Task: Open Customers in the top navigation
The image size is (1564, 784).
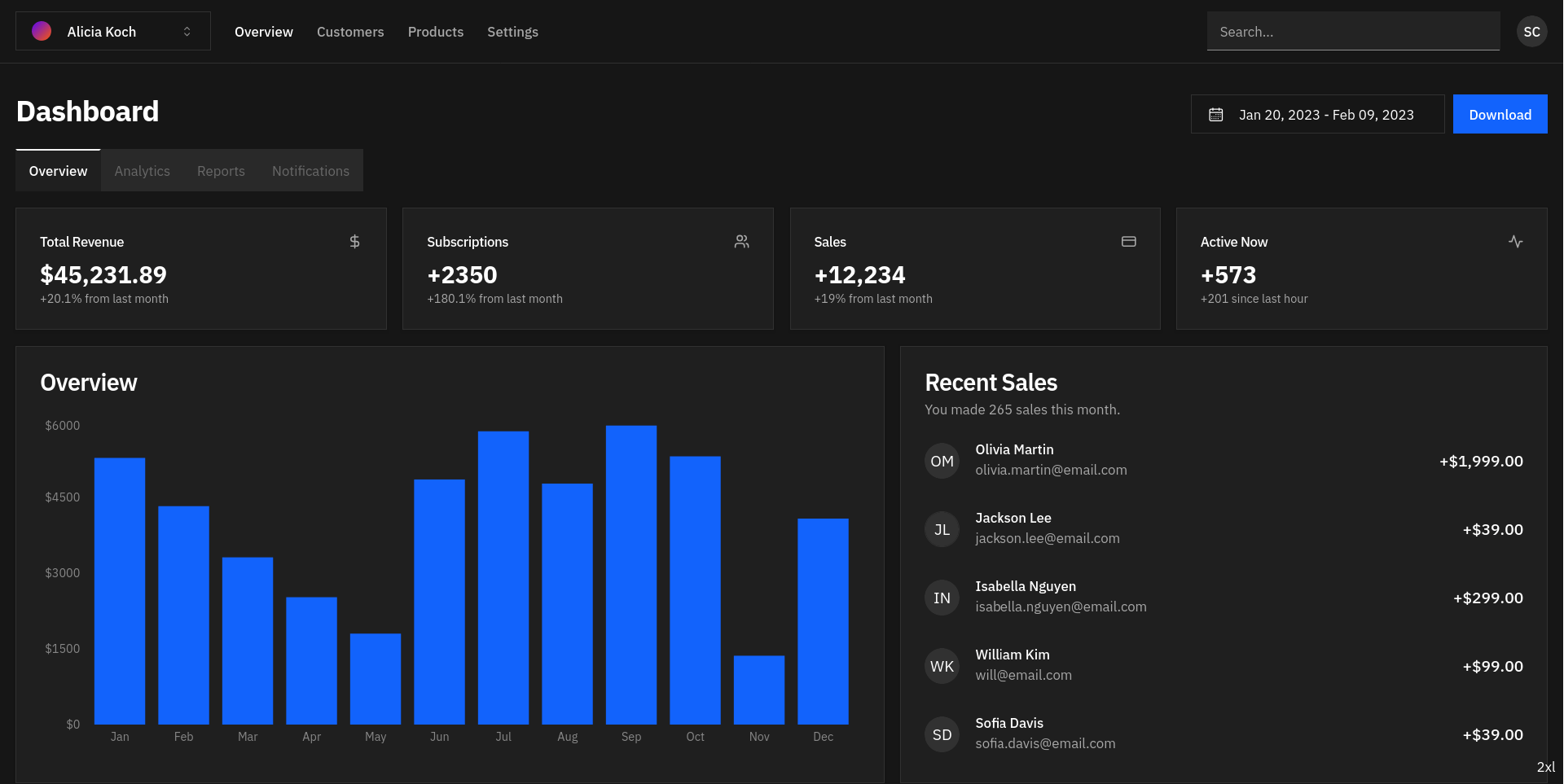Action: (350, 32)
